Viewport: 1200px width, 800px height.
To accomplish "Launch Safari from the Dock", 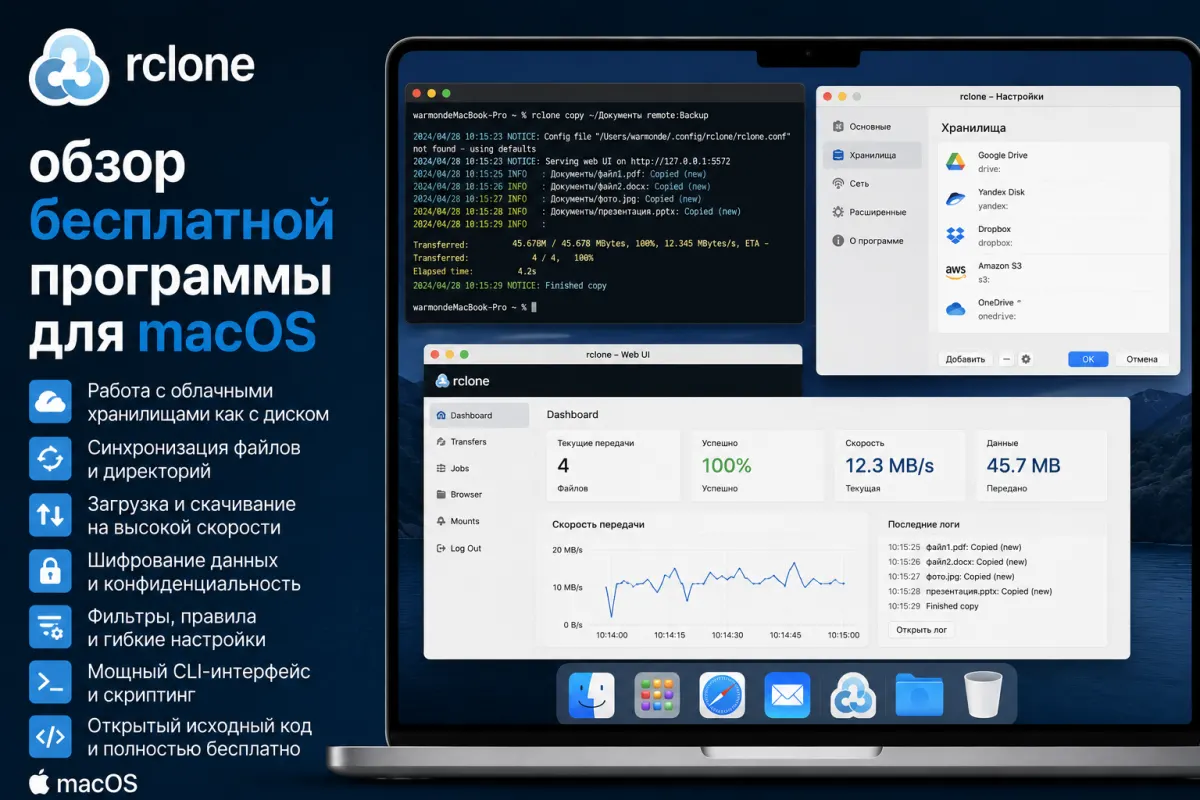I will (722, 695).
